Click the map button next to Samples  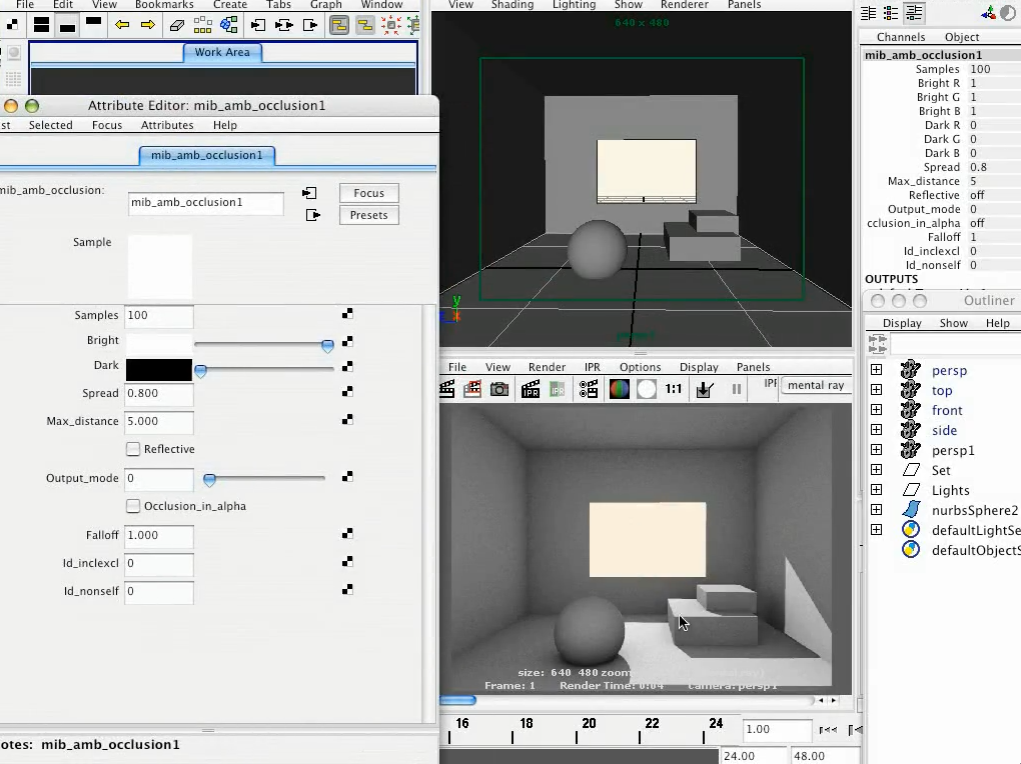point(347,314)
